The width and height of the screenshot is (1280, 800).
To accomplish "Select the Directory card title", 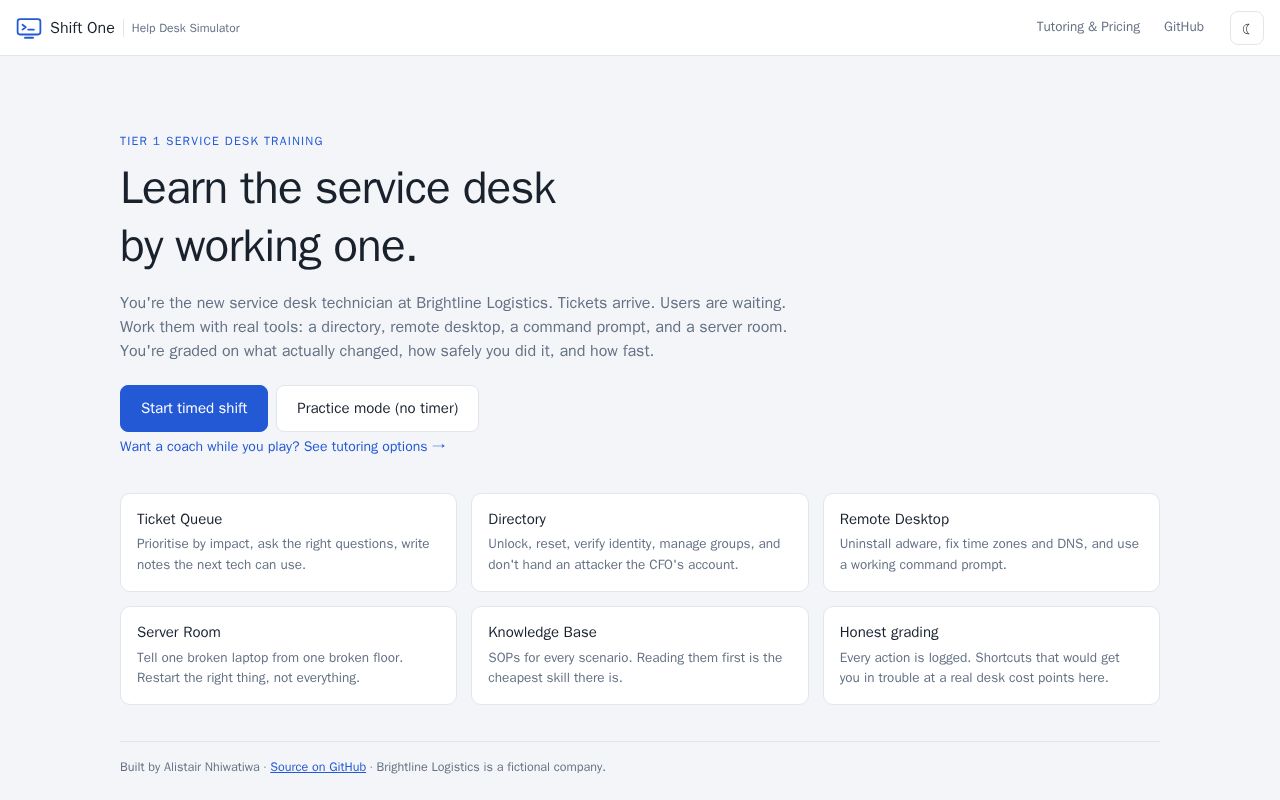I will [517, 519].
